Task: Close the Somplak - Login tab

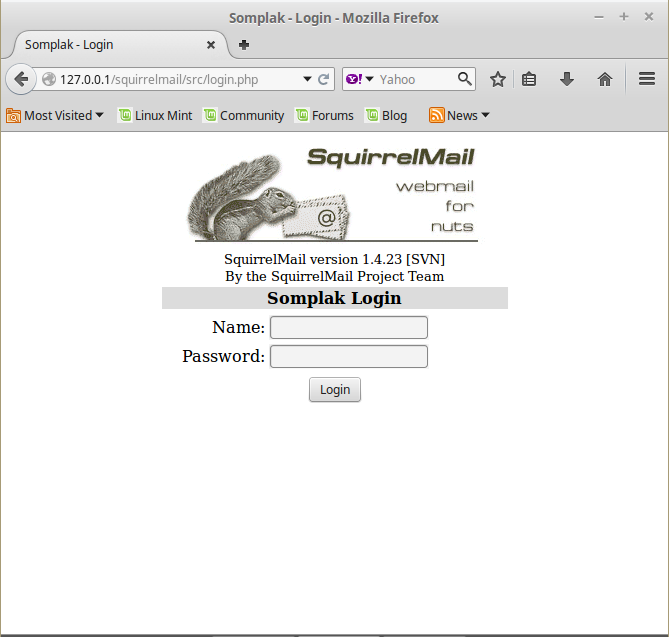Action: coord(211,45)
